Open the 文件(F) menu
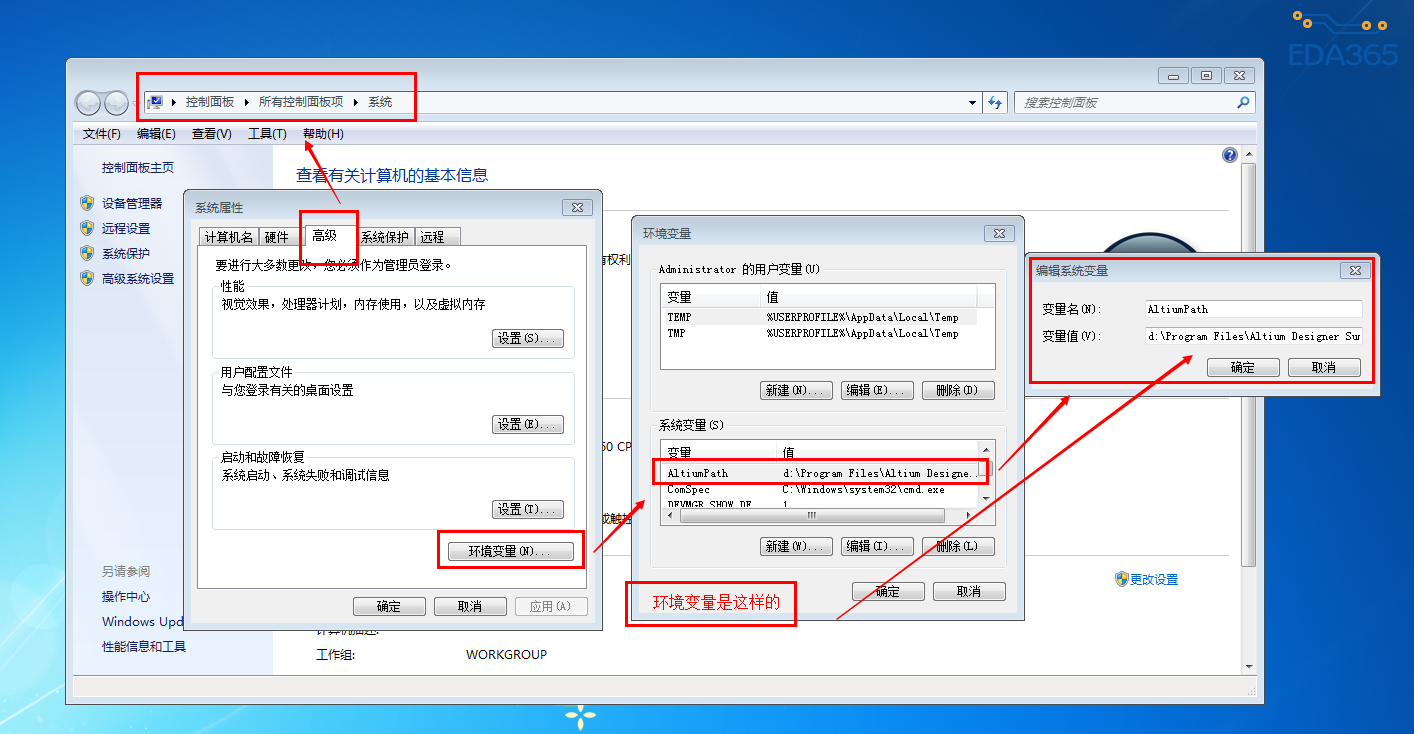 click(x=102, y=134)
